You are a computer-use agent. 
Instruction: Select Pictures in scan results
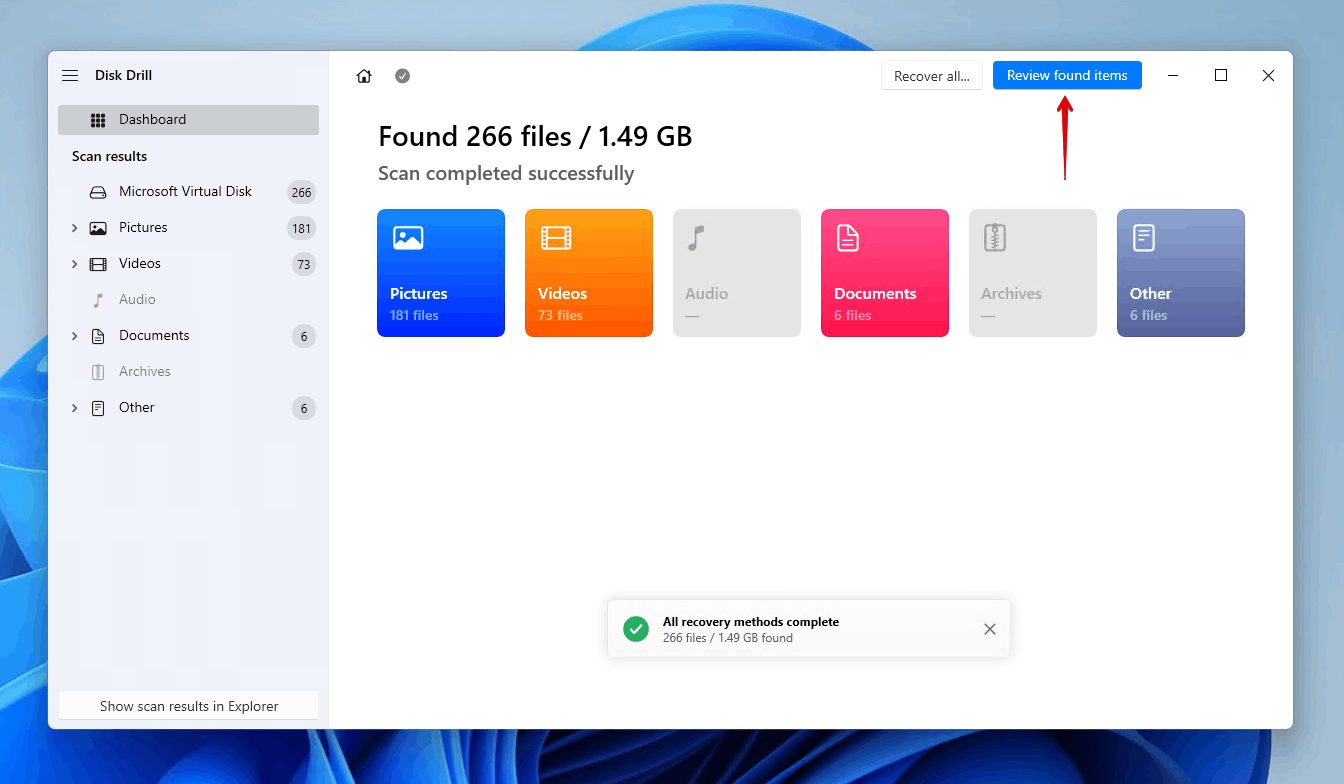coord(188,228)
